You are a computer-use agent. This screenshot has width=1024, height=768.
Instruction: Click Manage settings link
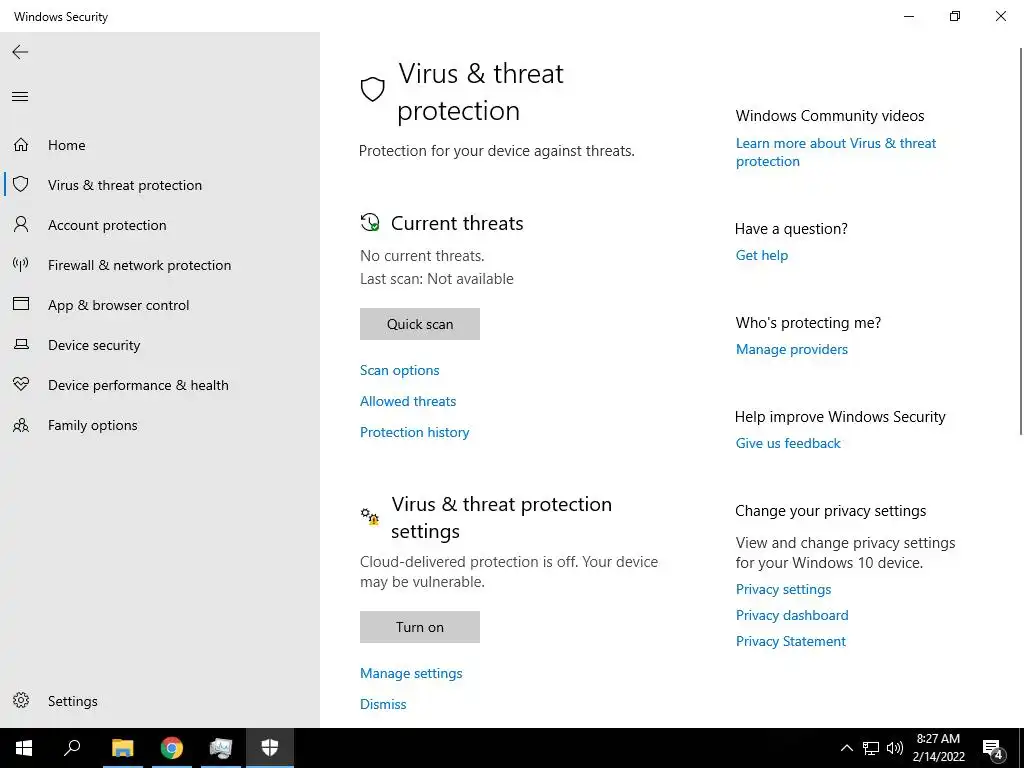point(411,673)
